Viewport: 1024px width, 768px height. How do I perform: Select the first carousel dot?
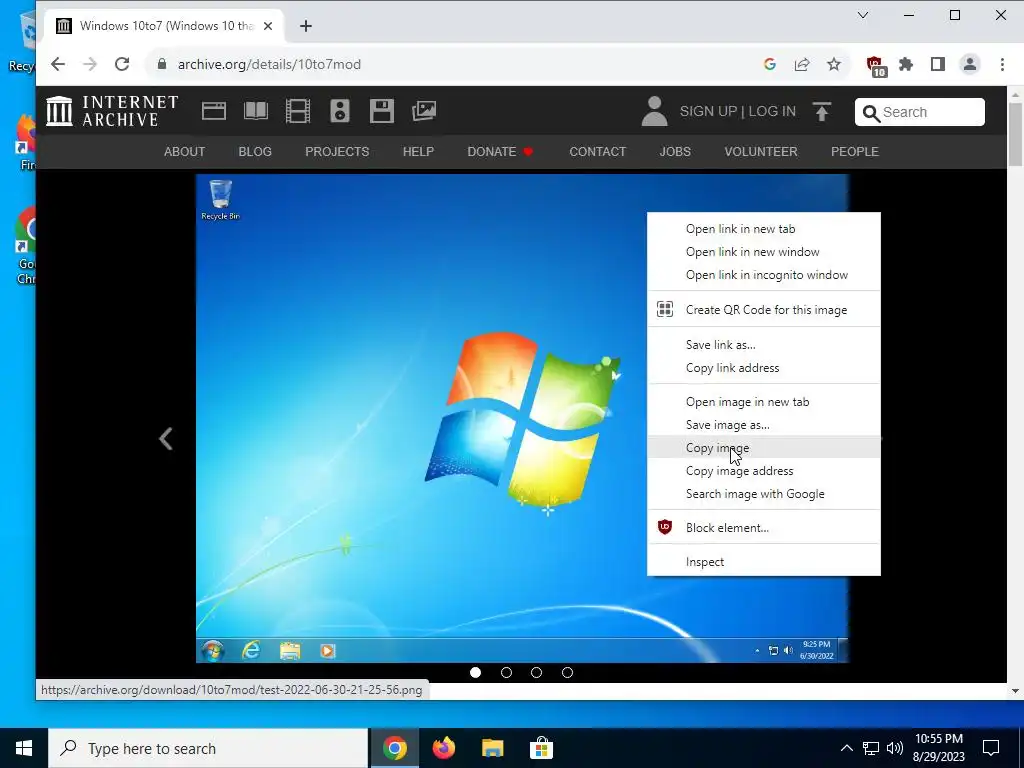(x=475, y=672)
